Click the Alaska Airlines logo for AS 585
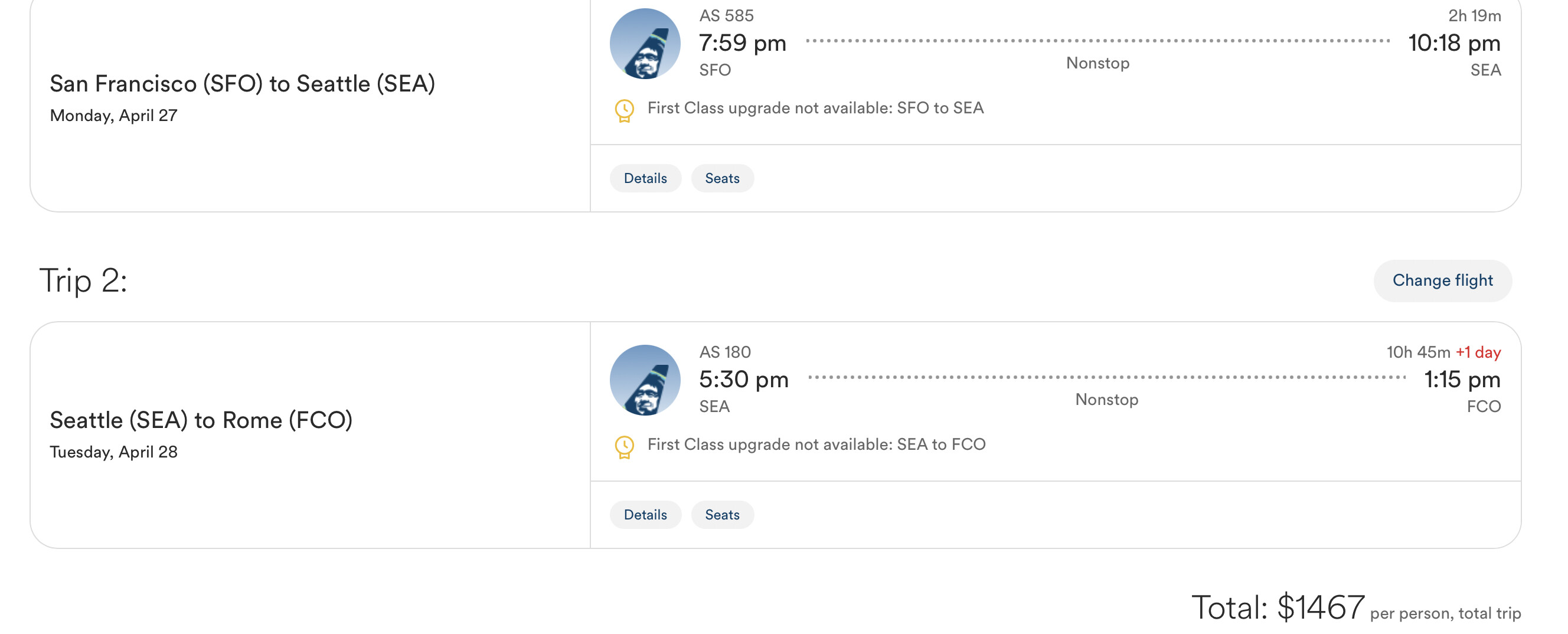This screenshot has width=1568, height=634. tap(645, 44)
